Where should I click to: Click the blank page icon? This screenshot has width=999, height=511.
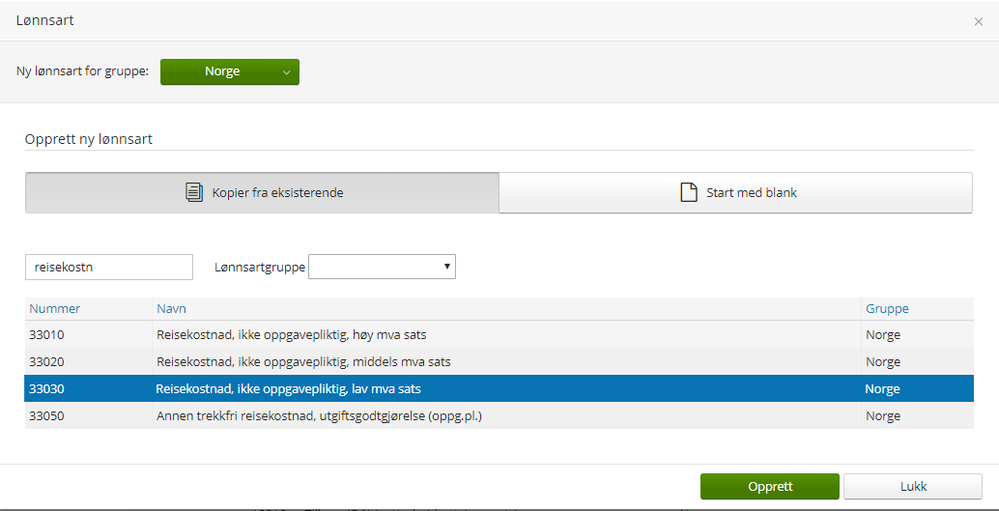point(688,192)
